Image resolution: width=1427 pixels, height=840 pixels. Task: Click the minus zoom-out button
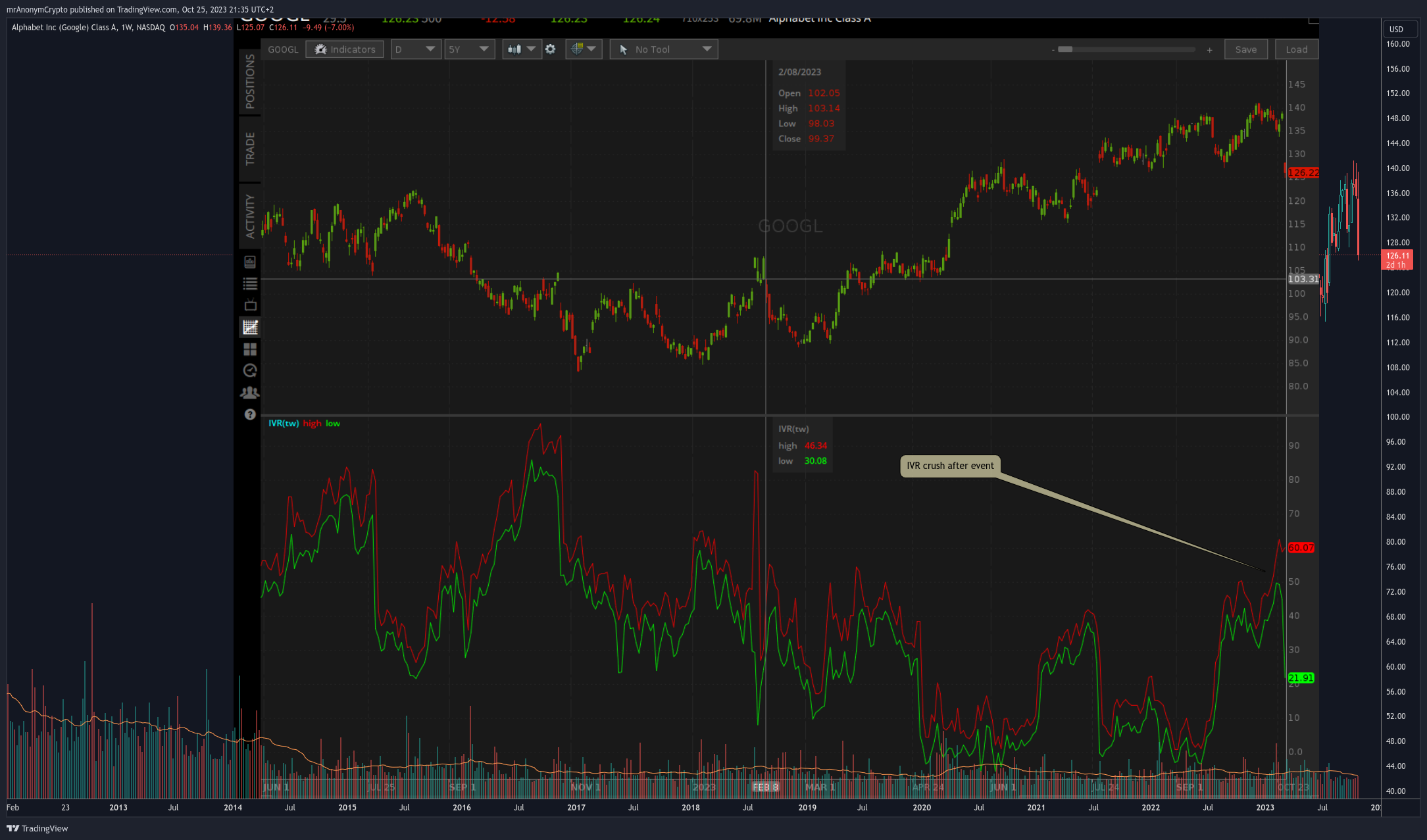point(1053,50)
